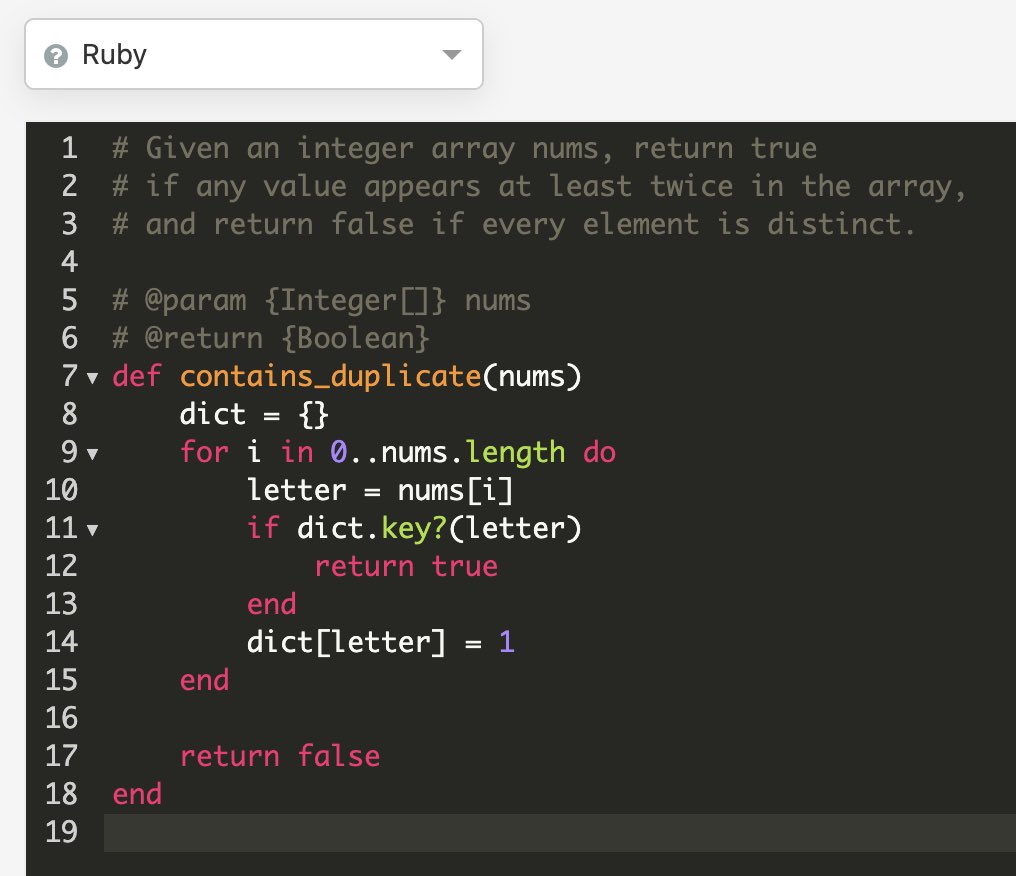The width and height of the screenshot is (1016, 876).
Task: Open the Ruby language dropdown
Action: 253,54
